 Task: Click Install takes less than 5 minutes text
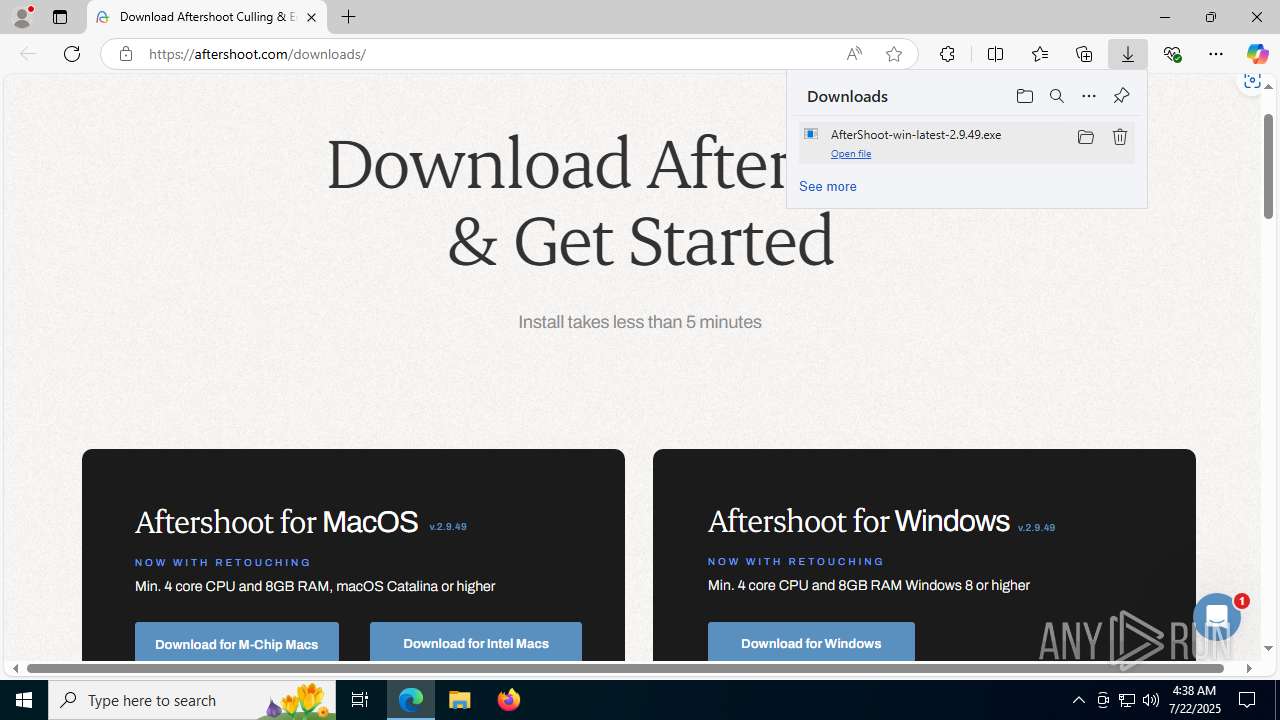click(640, 322)
